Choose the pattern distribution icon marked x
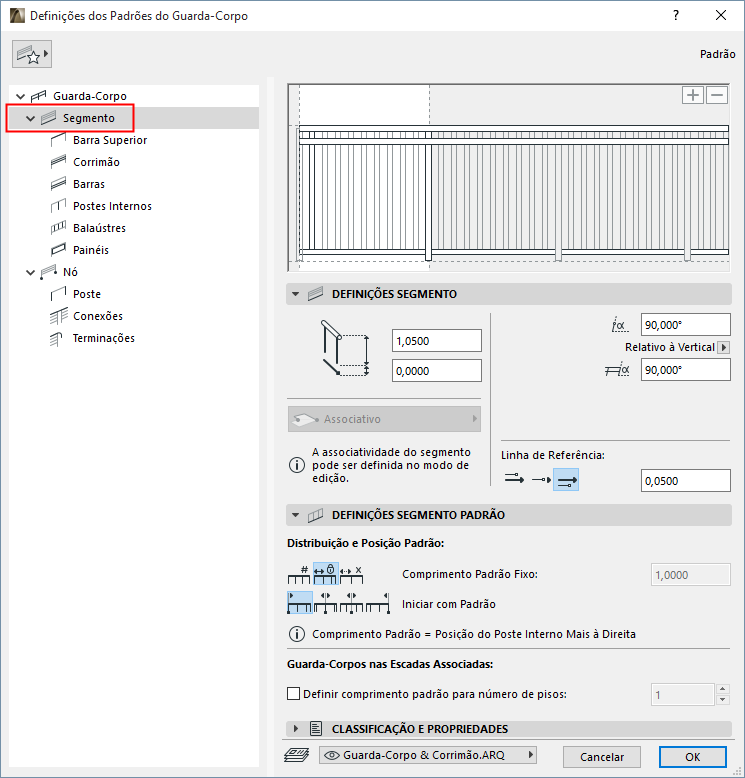This screenshot has height=778, width=745. tap(351, 575)
